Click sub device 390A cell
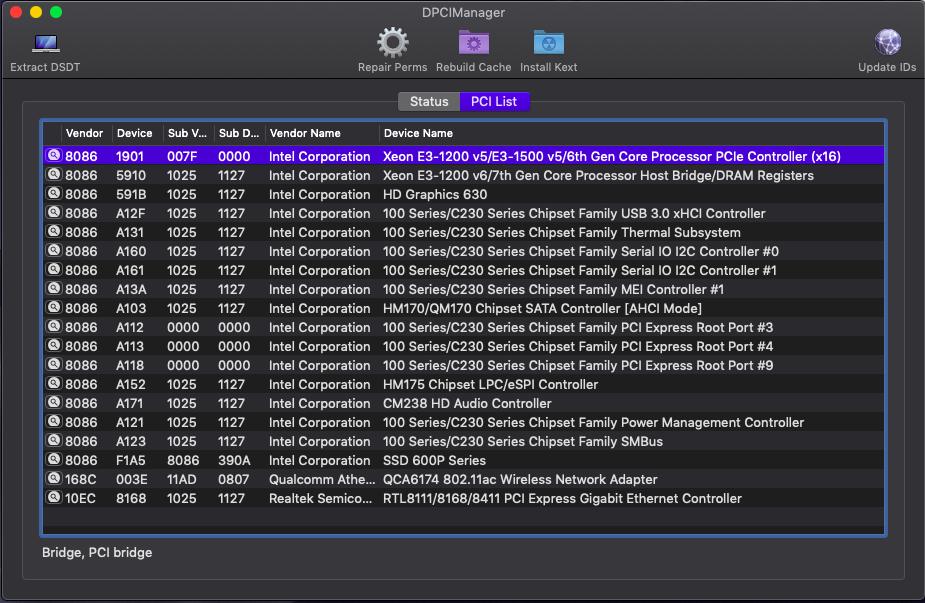Viewport: 925px width, 603px height. point(234,461)
